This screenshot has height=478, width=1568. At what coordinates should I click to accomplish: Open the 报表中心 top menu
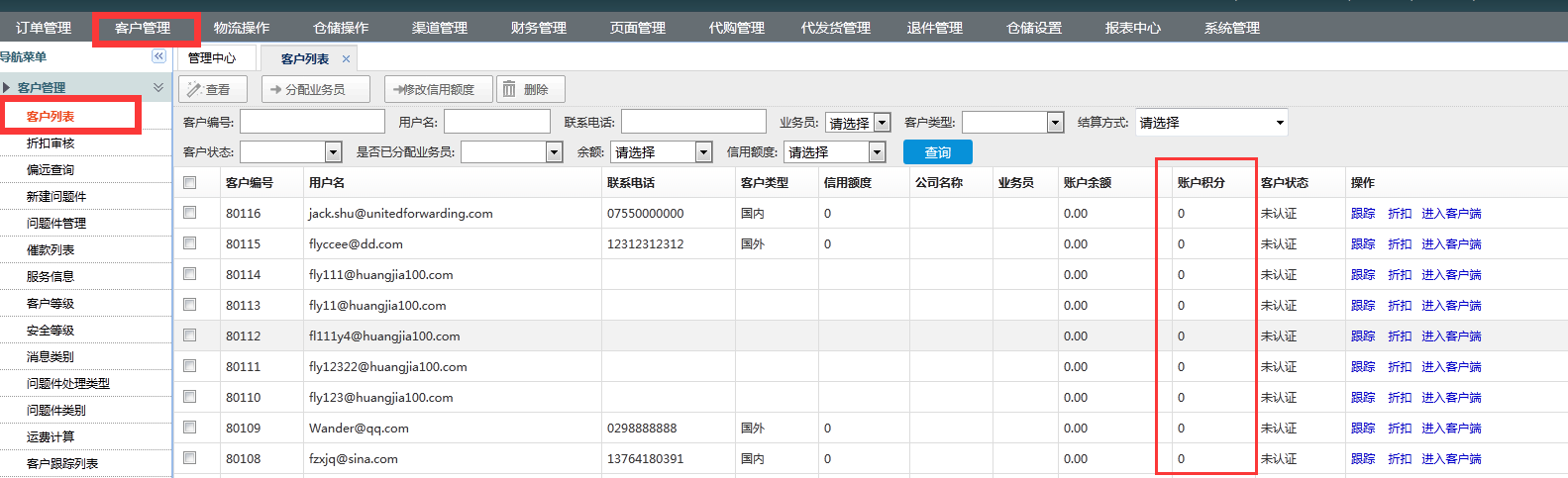1133,28
